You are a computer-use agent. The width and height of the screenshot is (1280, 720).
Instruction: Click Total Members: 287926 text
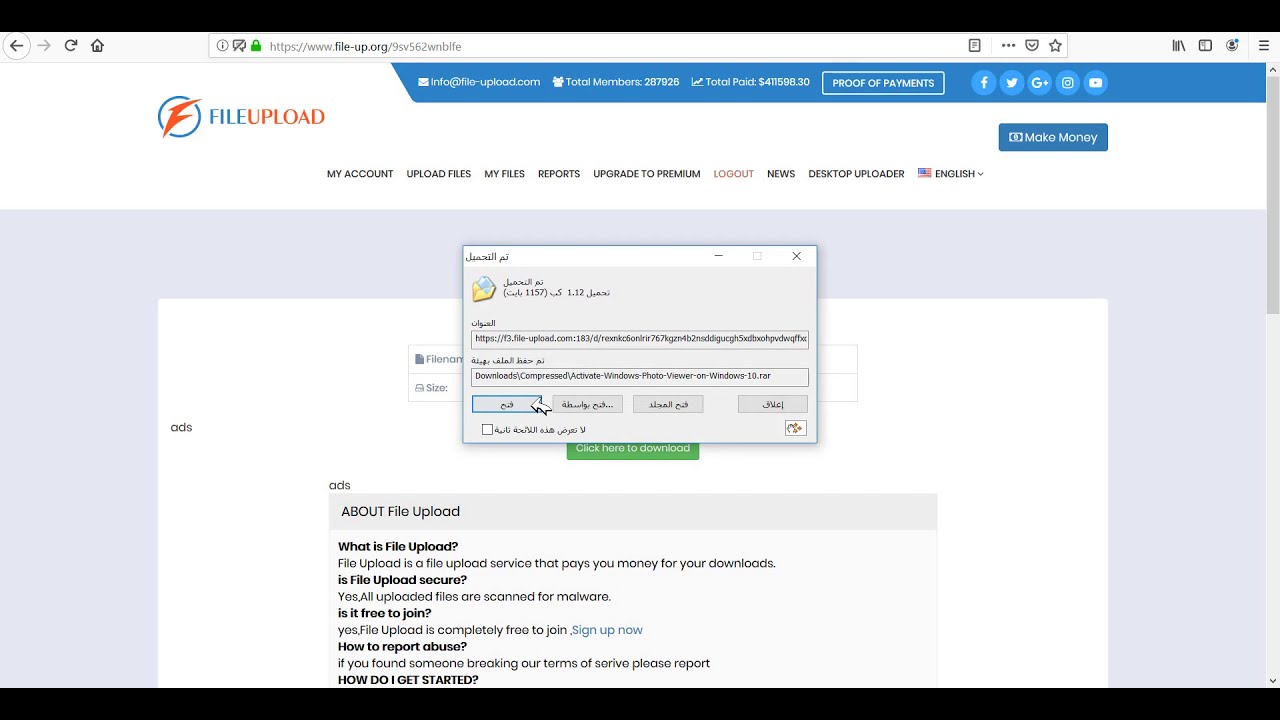coord(616,82)
